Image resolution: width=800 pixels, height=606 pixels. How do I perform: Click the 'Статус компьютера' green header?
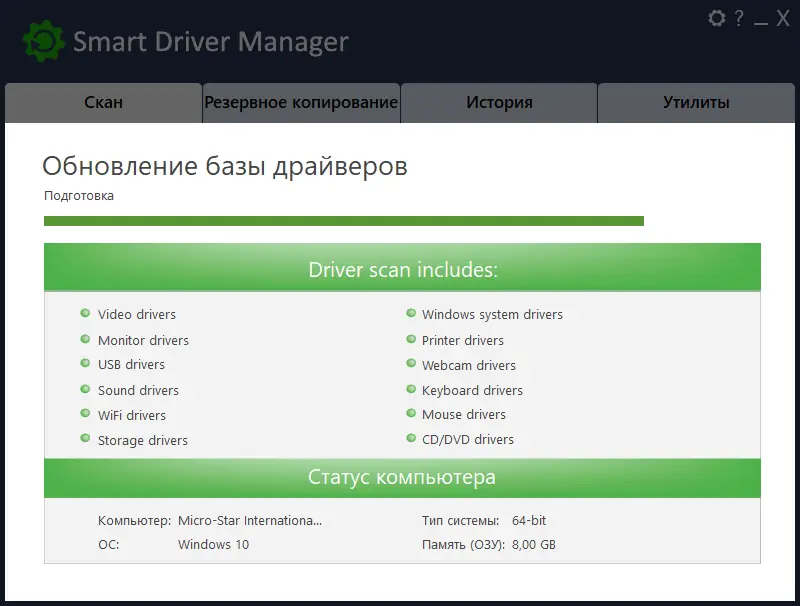(400, 478)
